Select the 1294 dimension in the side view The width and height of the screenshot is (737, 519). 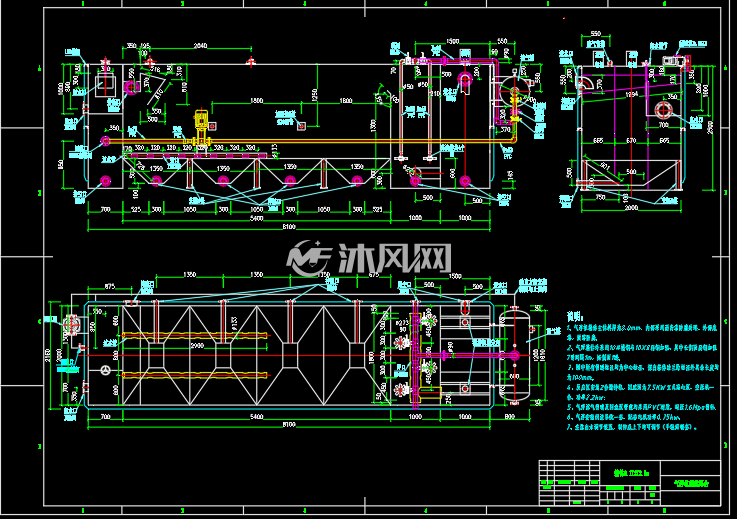click(x=632, y=94)
